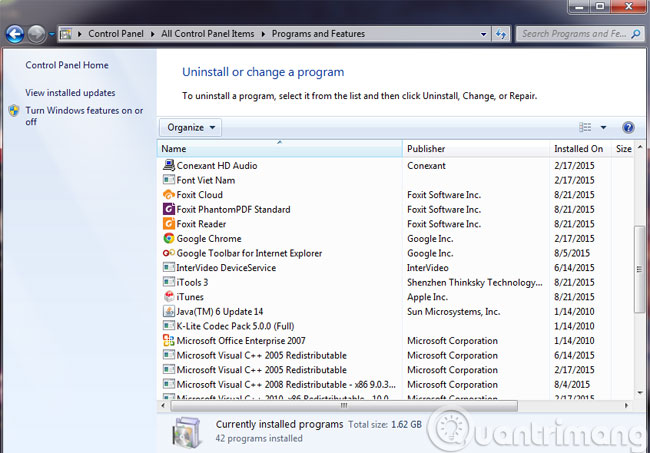Click the Java(TM) 6 Update 14 icon
This screenshot has width=650, height=453.
pos(169,311)
